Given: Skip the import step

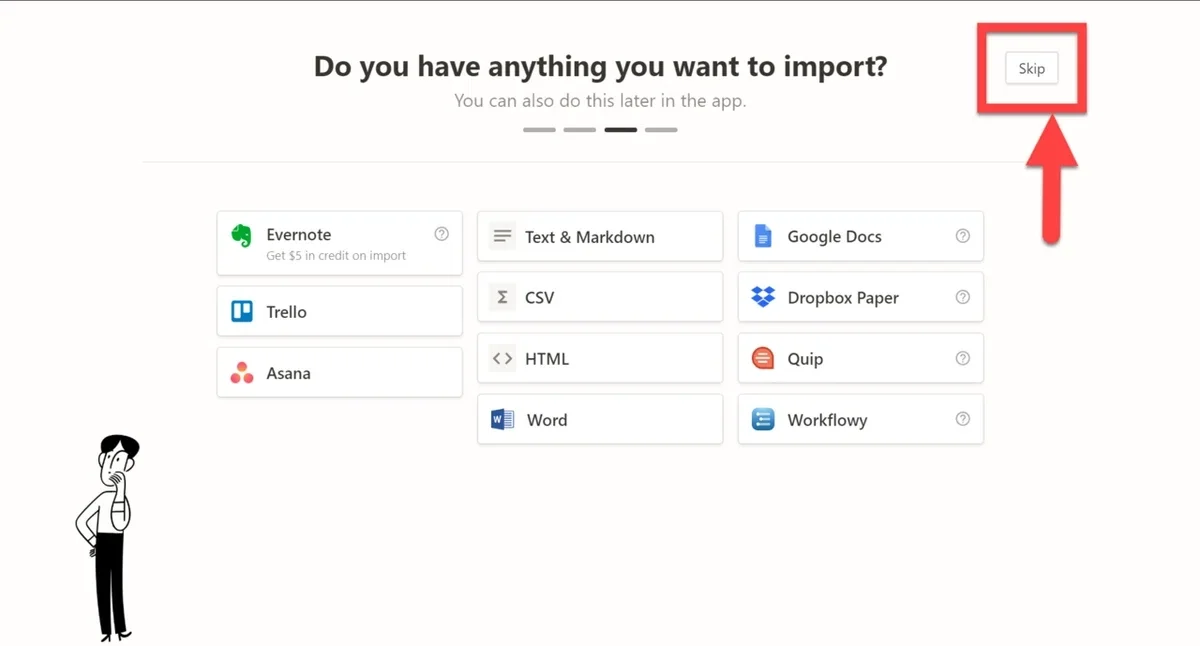Looking at the screenshot, I should (1031, 68).
